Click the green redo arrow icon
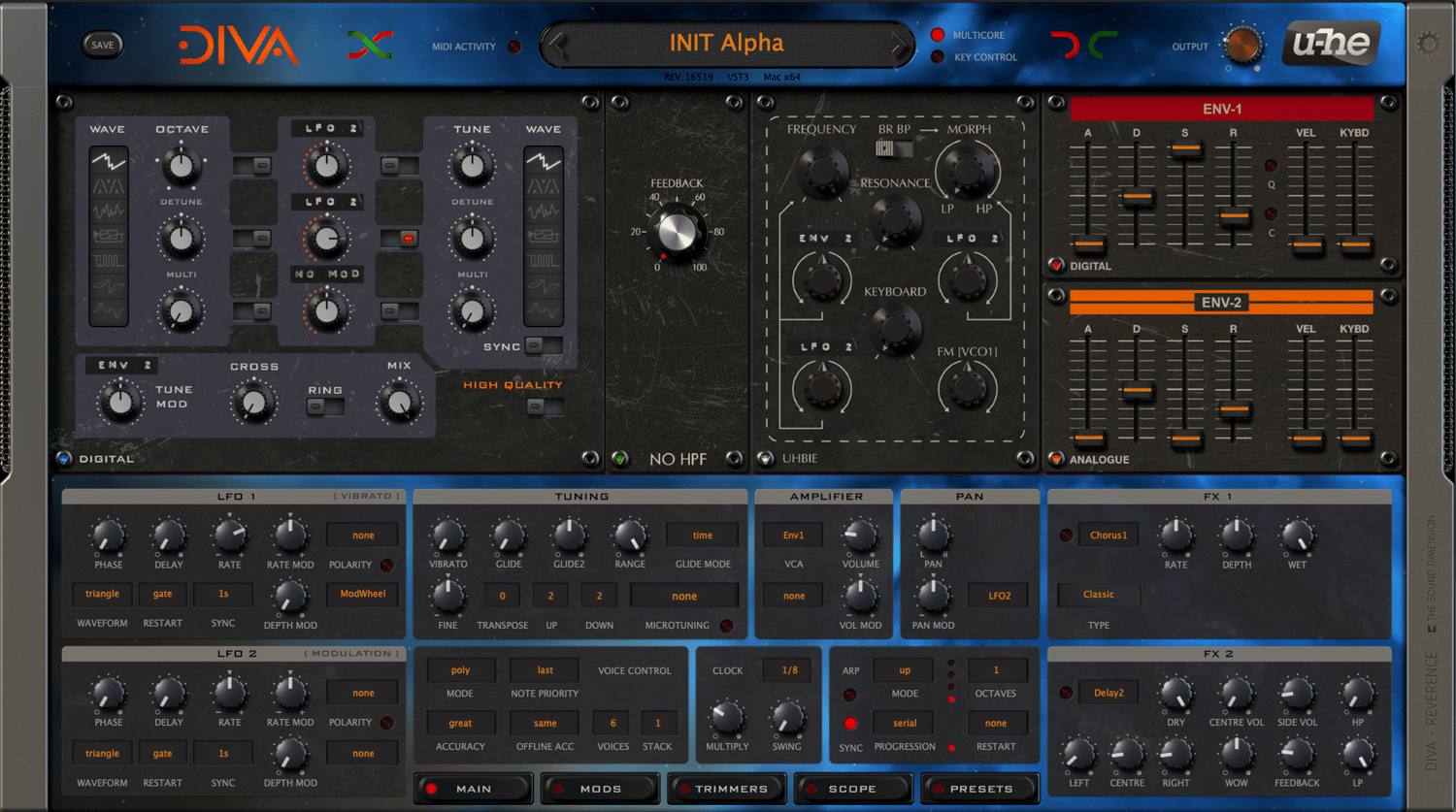The width and height of the screenshot is (1456, 812). tap(1103, 45)
